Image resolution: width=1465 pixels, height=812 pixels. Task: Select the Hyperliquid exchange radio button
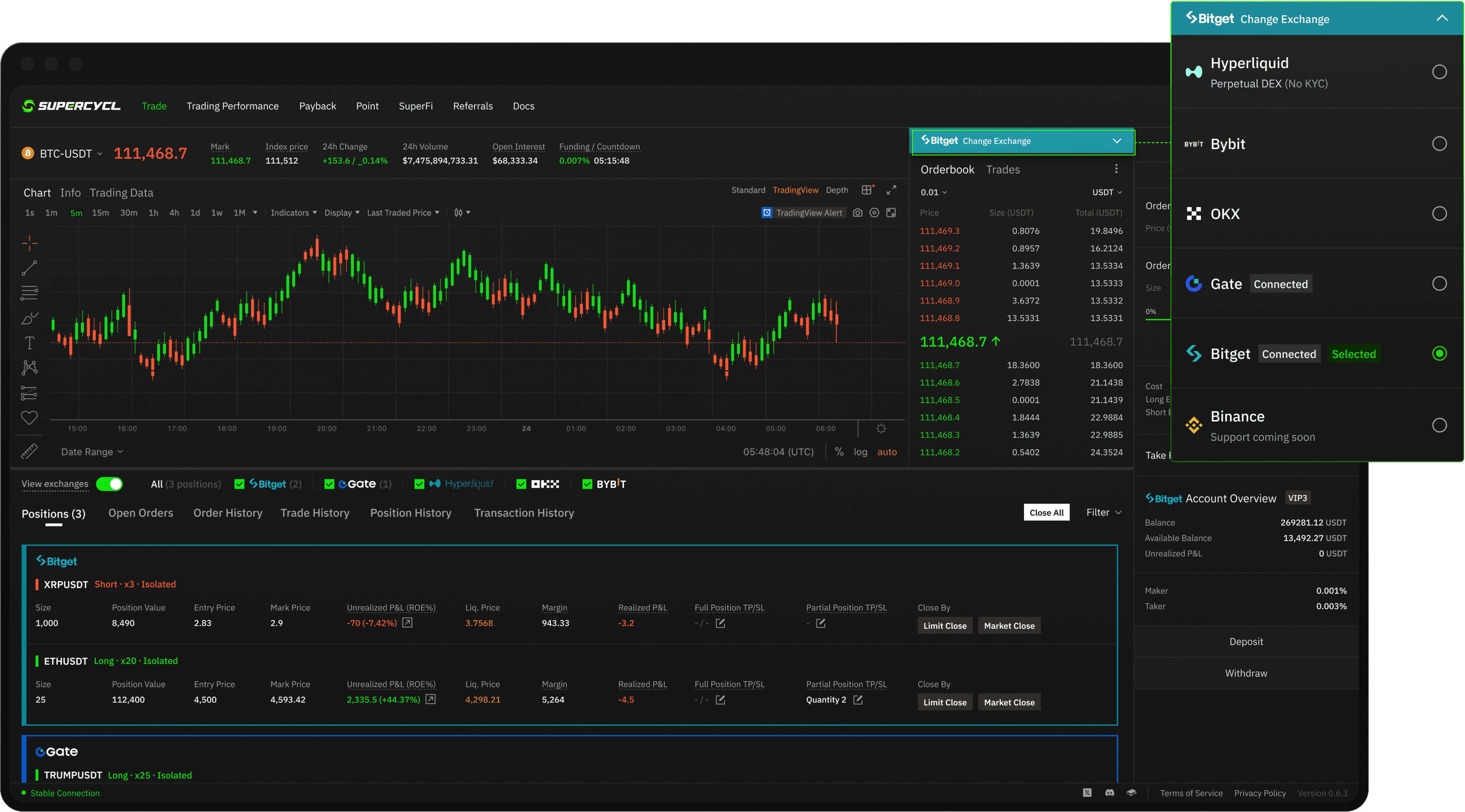click(x=1440, y=72)
